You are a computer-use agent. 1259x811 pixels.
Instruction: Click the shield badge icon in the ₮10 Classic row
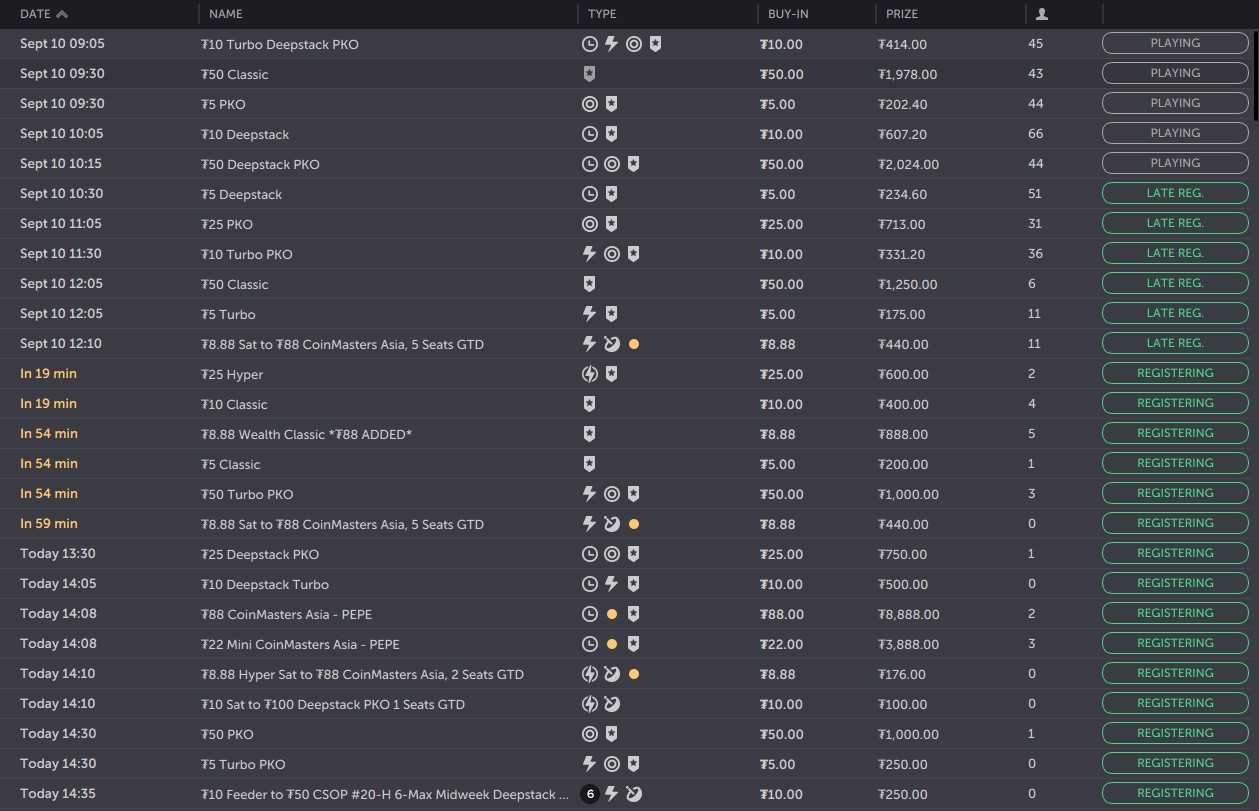[x=590, y=404]
